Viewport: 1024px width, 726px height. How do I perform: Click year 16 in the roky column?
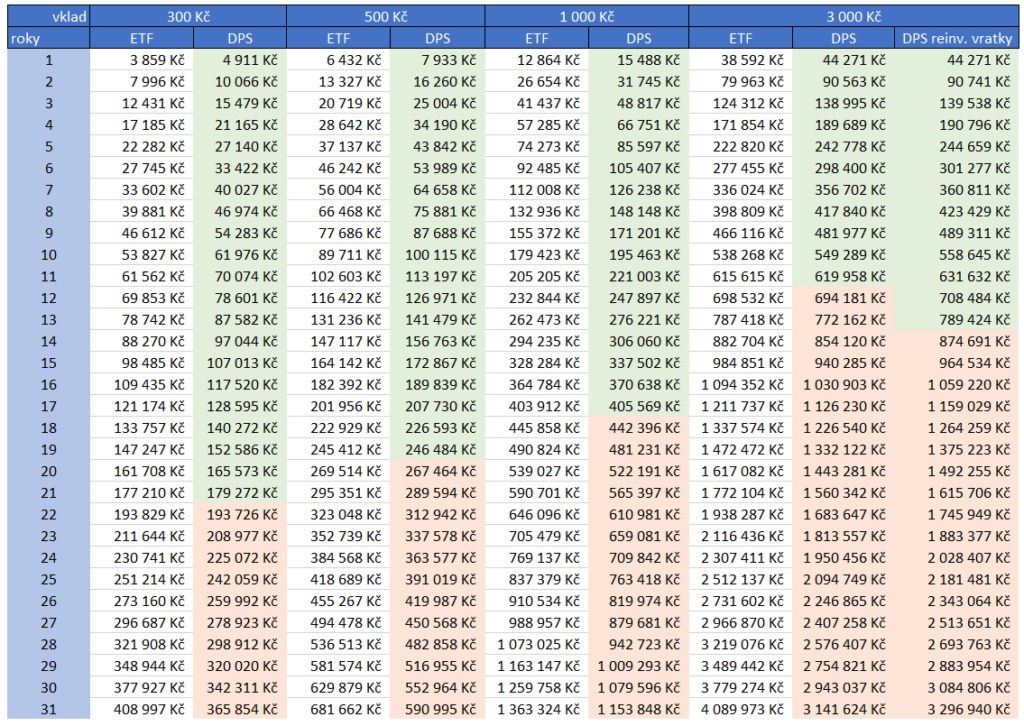point(47,385)
